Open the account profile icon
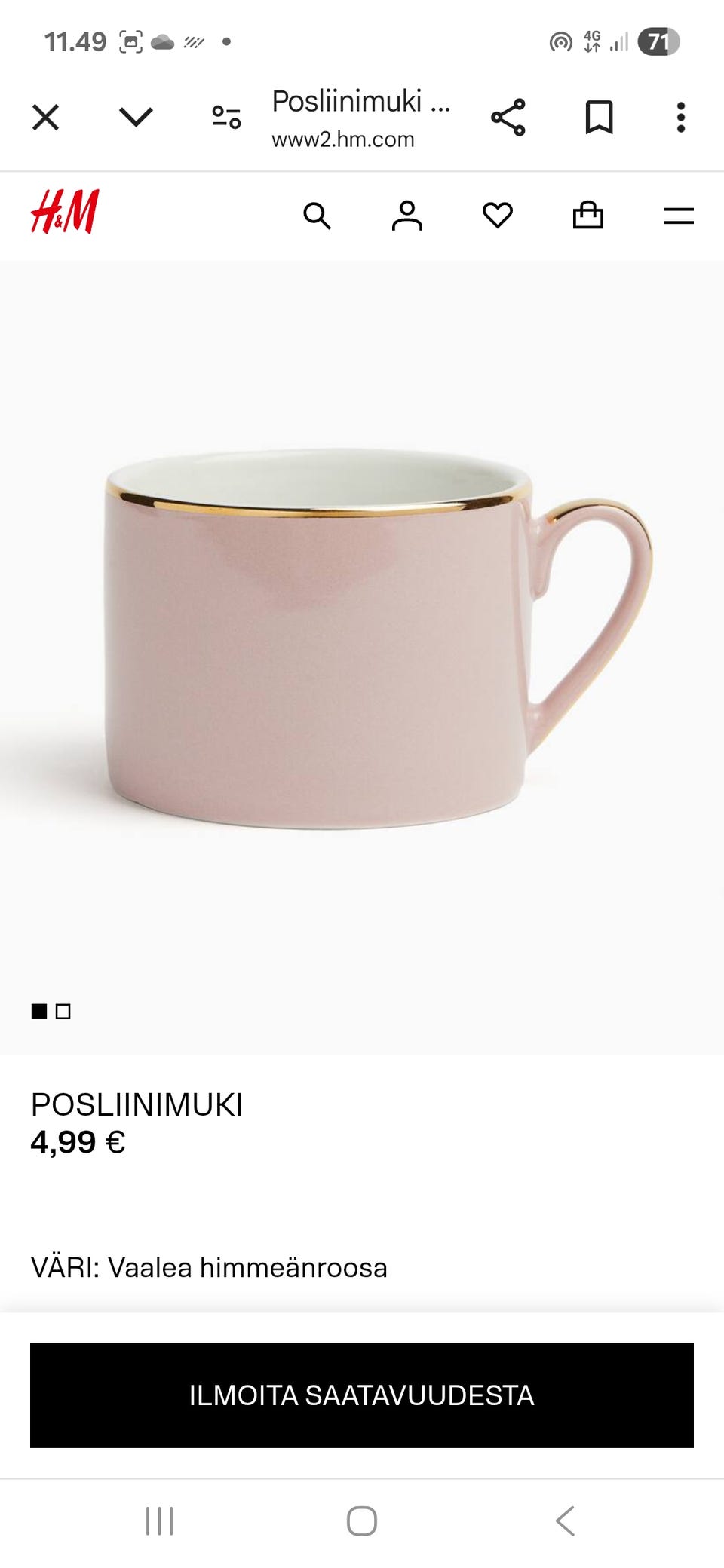The height and width of the screenshot is (1568, 724). [x=407, y=216]
